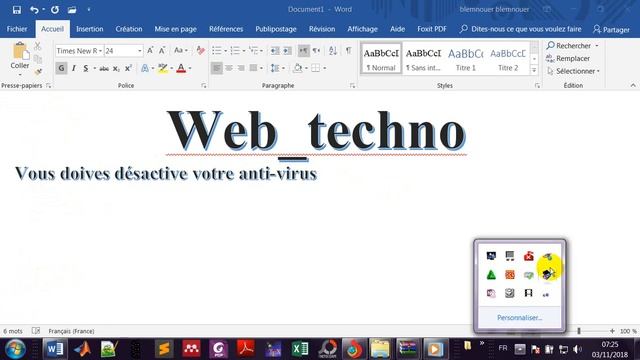Sort with the A-Z sort icon
640x360 pixels.
point(333,51)
